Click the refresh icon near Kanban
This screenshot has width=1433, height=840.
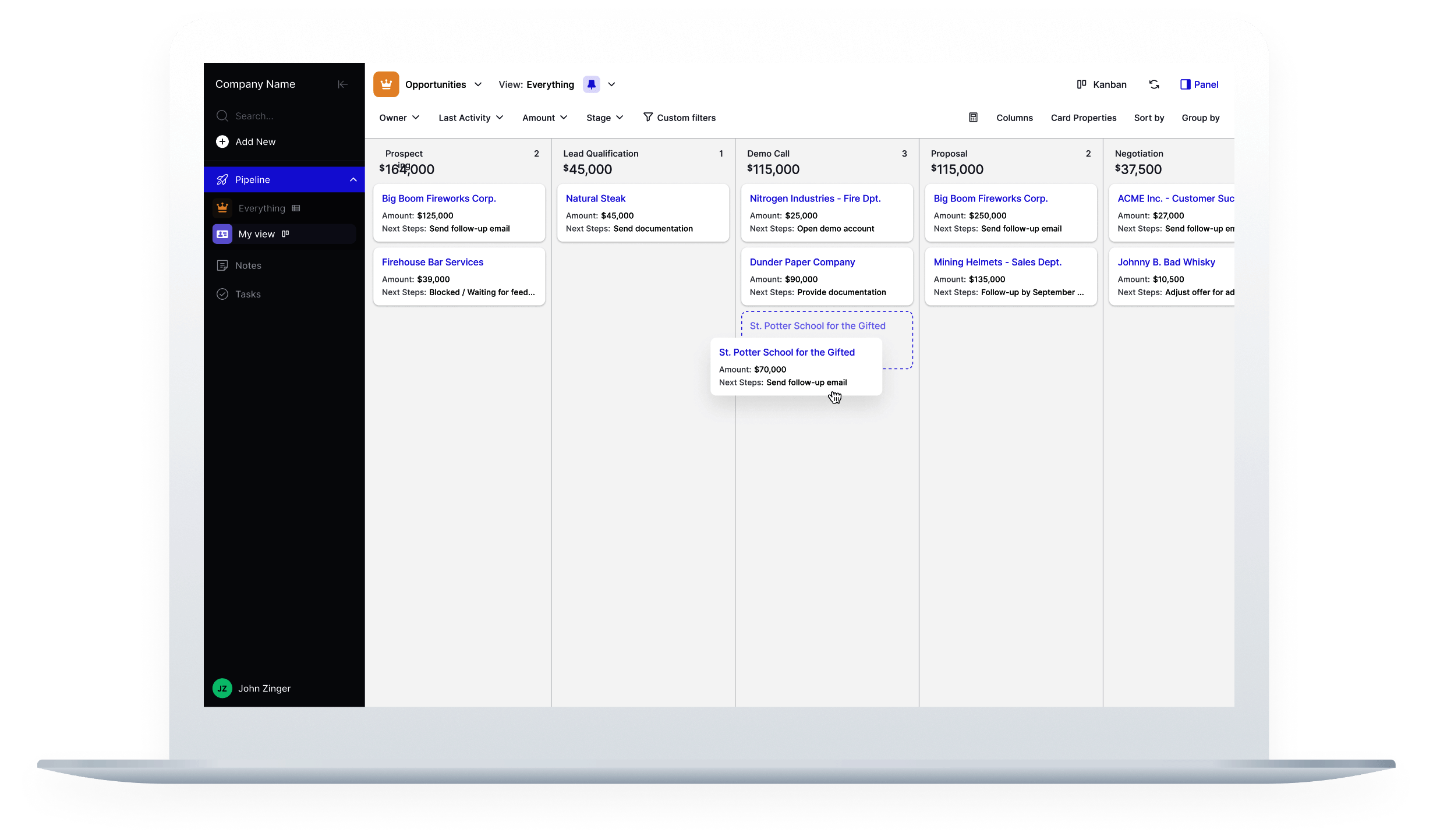tap(1154, 84)
